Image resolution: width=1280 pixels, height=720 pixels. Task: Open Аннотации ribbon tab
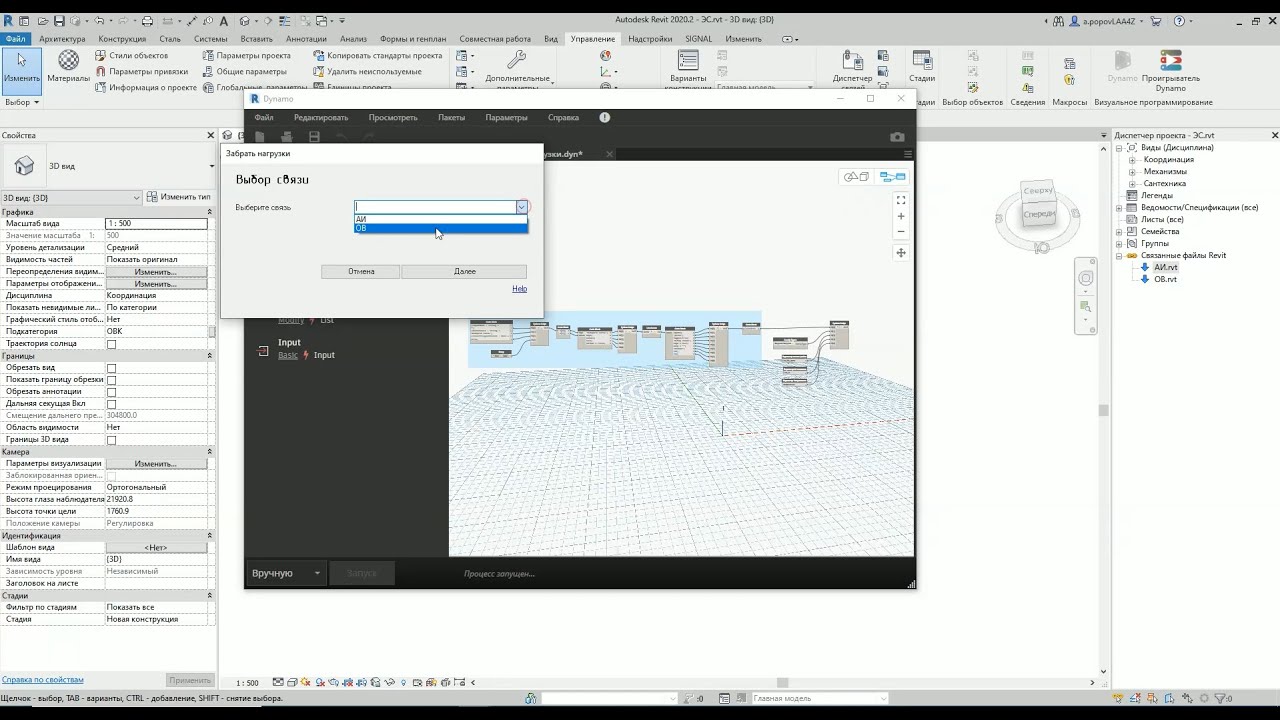(x=306, y=39)
